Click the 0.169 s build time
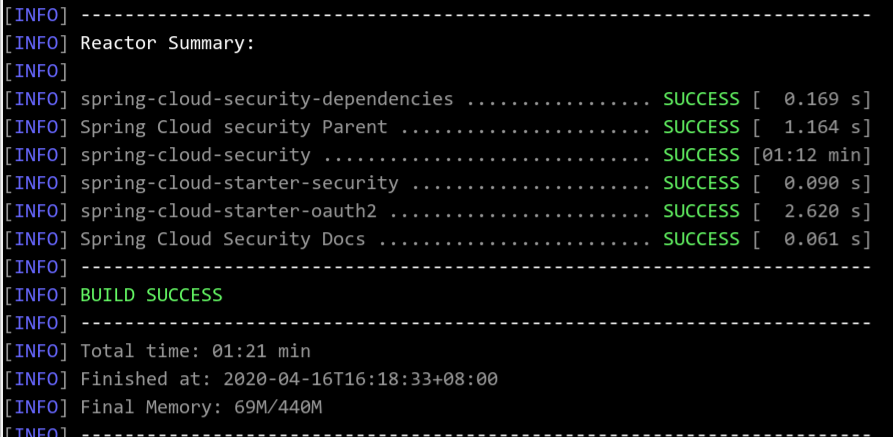Screen dimensions: 893x437 pyautogui.click(x=812, y=99)
